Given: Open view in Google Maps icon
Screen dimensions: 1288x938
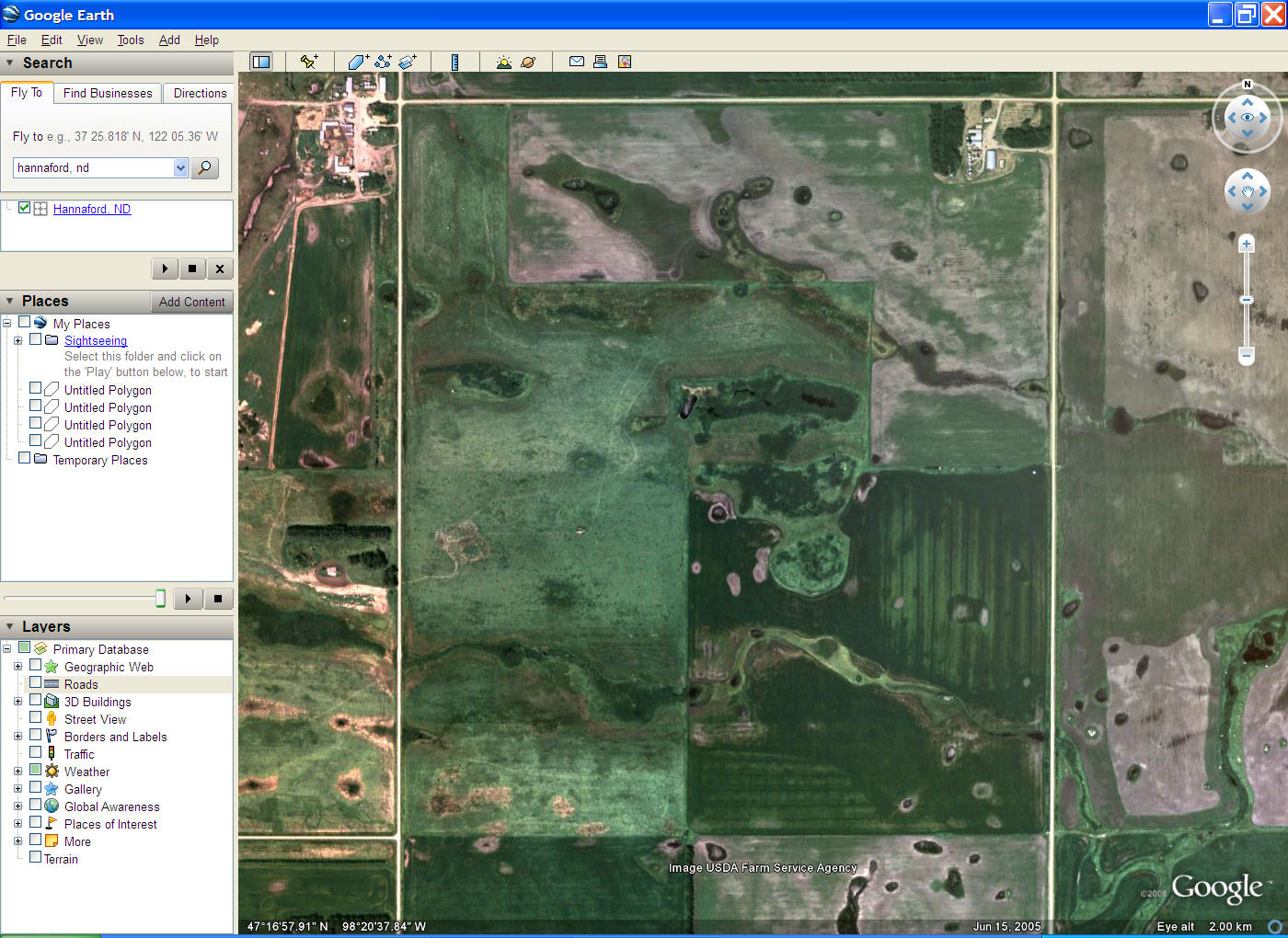Looking at the screenshot, I should pos(625,62).
